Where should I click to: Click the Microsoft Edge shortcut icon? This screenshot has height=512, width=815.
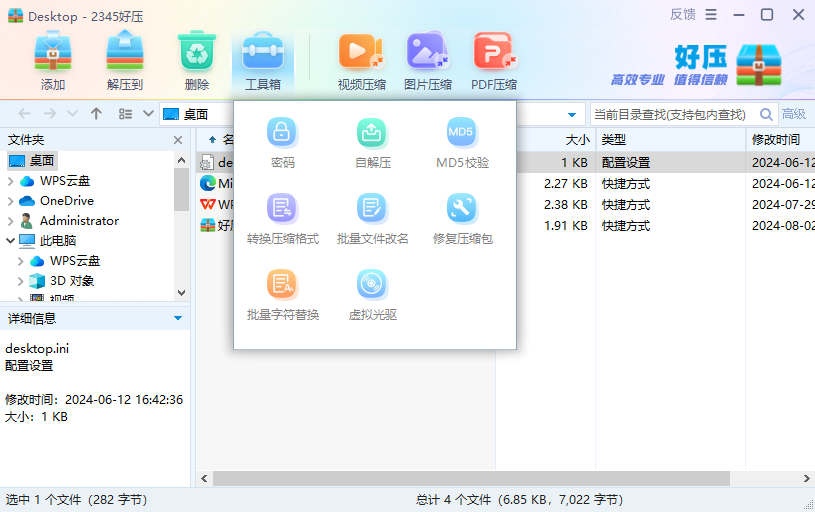(x=208, y=183)
